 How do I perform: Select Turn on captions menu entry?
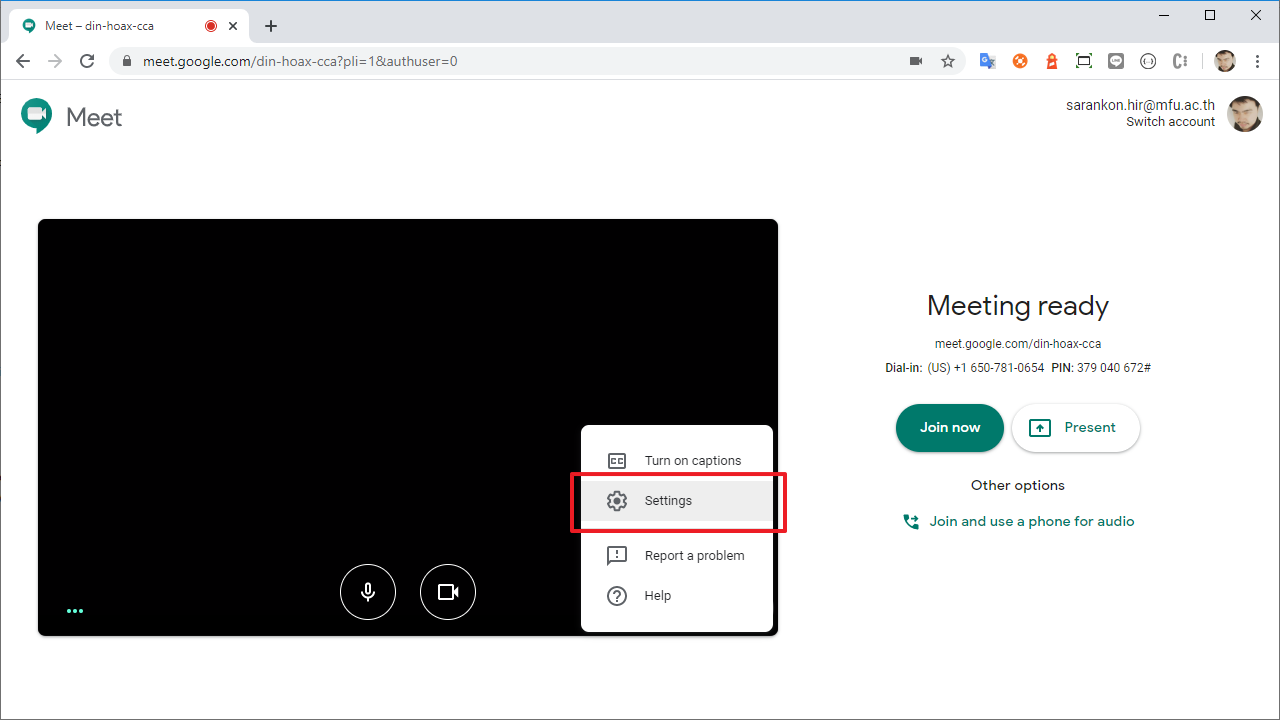click(677, 461)
